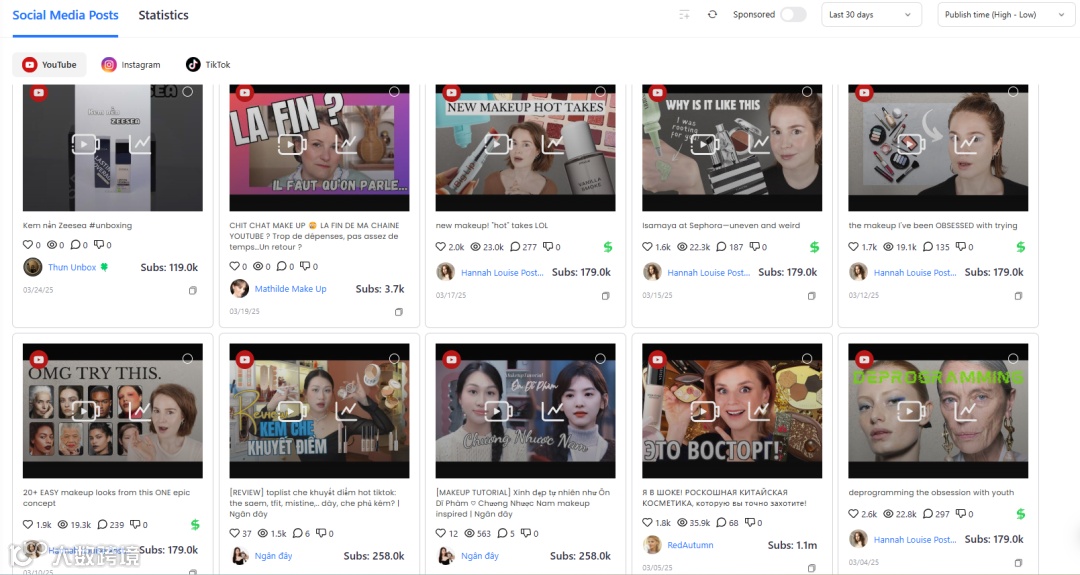Switch to the TikTok platform tab
The width and height of the screenshot is (1080, 575).
(208, 65)
